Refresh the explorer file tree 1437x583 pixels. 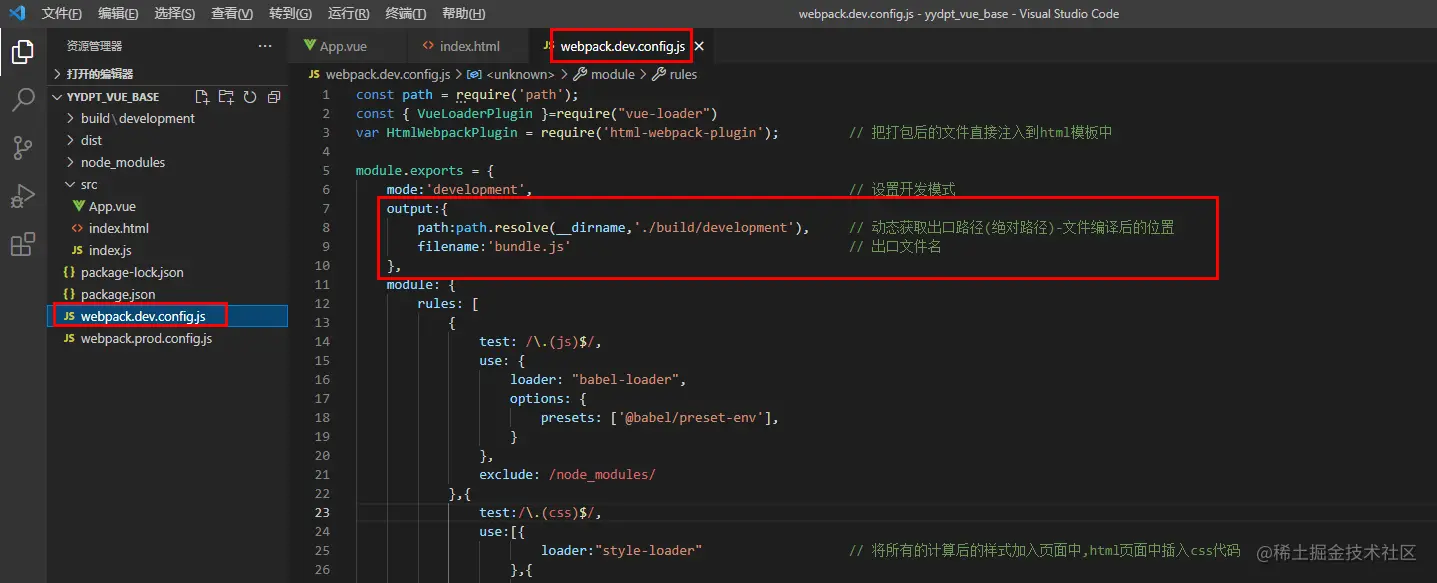pyautogui.click(x=250, y=97)
